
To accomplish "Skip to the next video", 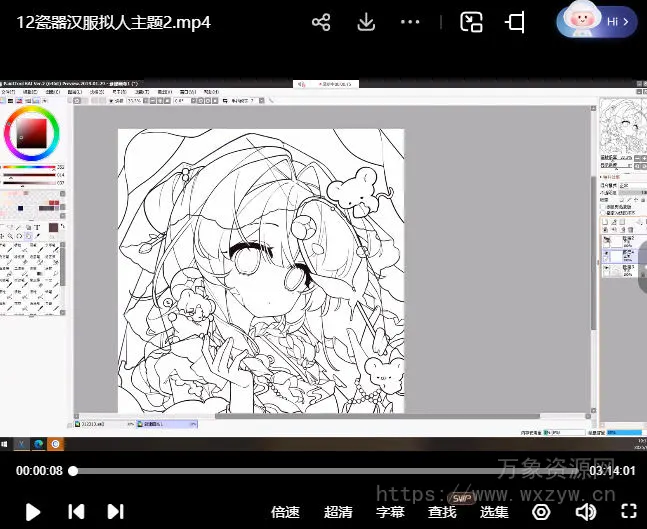I will click(115, 511).
